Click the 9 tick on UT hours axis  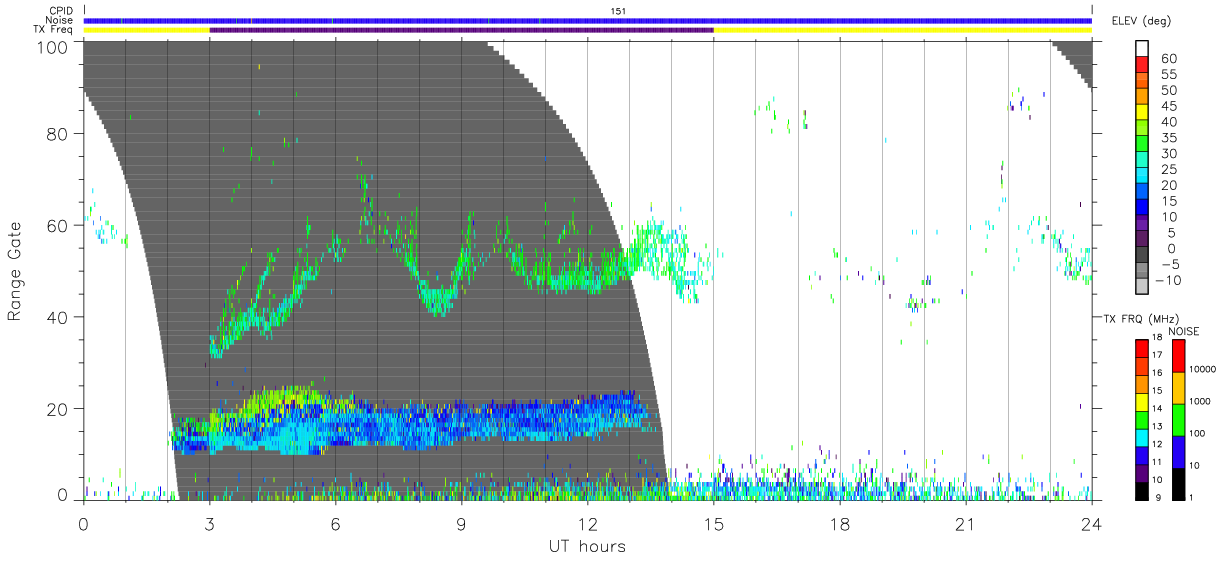coord(462,523)
